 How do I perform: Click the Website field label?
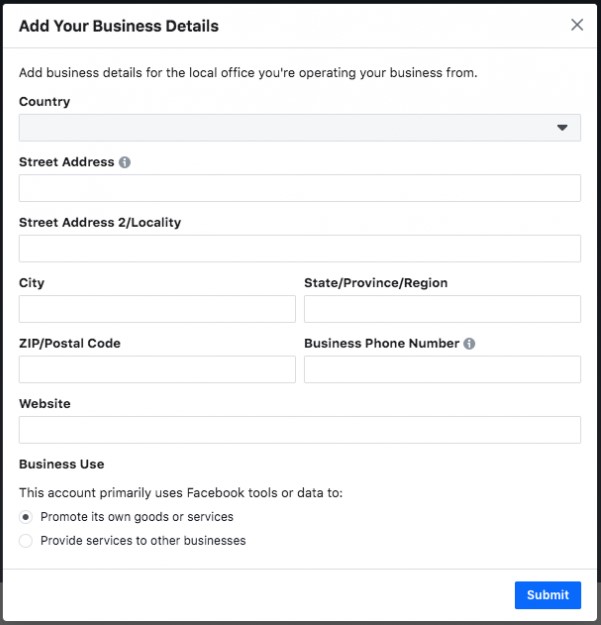45,404
